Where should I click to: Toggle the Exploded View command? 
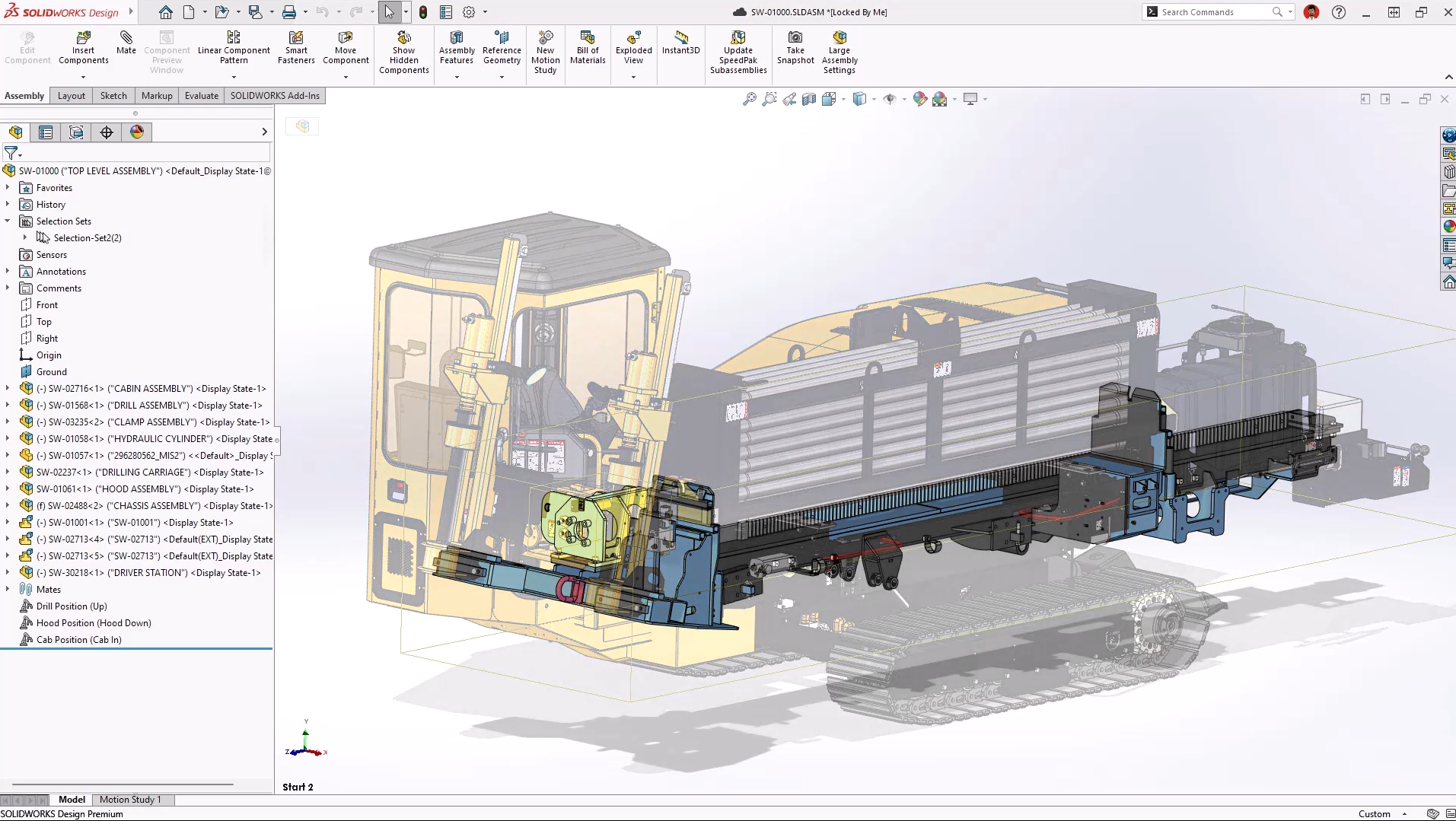[x=632, y=46]
